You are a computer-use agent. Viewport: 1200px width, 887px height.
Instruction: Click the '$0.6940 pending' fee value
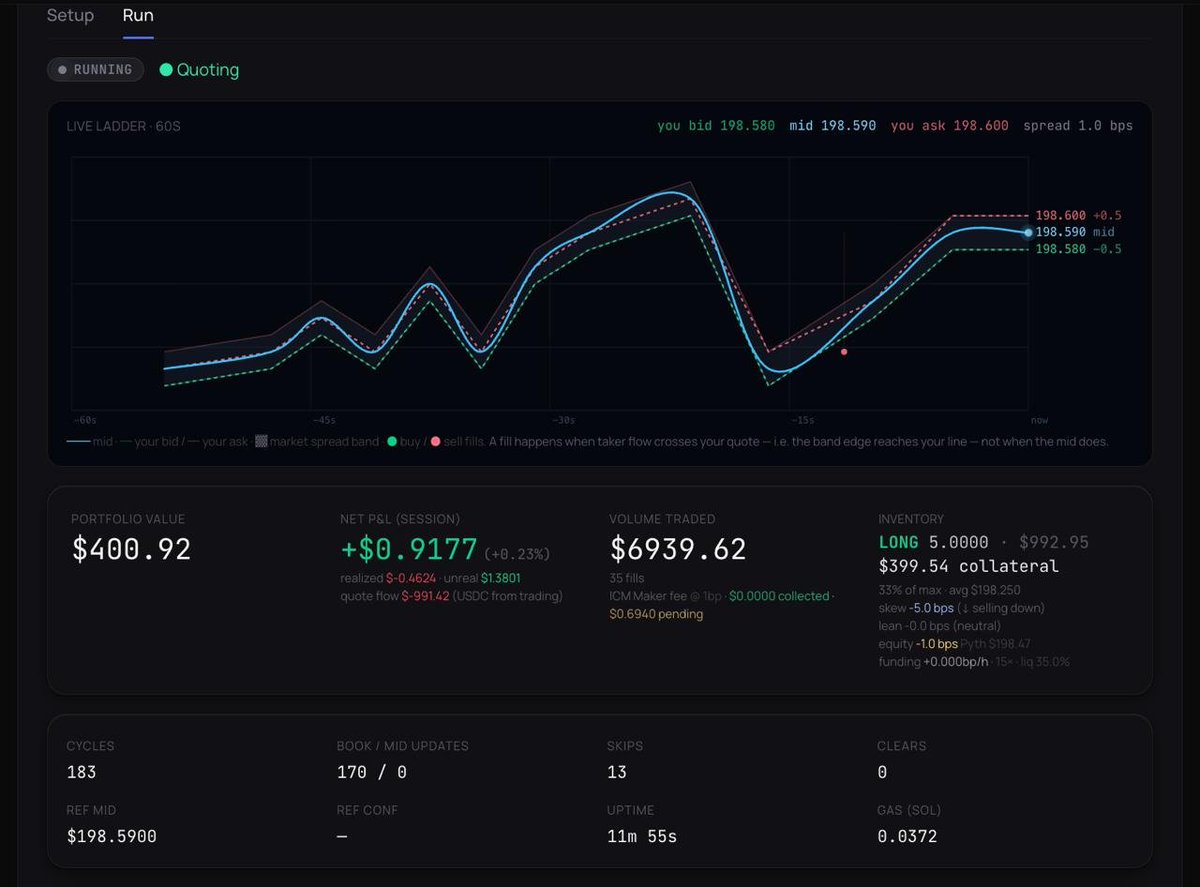click(656, 614)
